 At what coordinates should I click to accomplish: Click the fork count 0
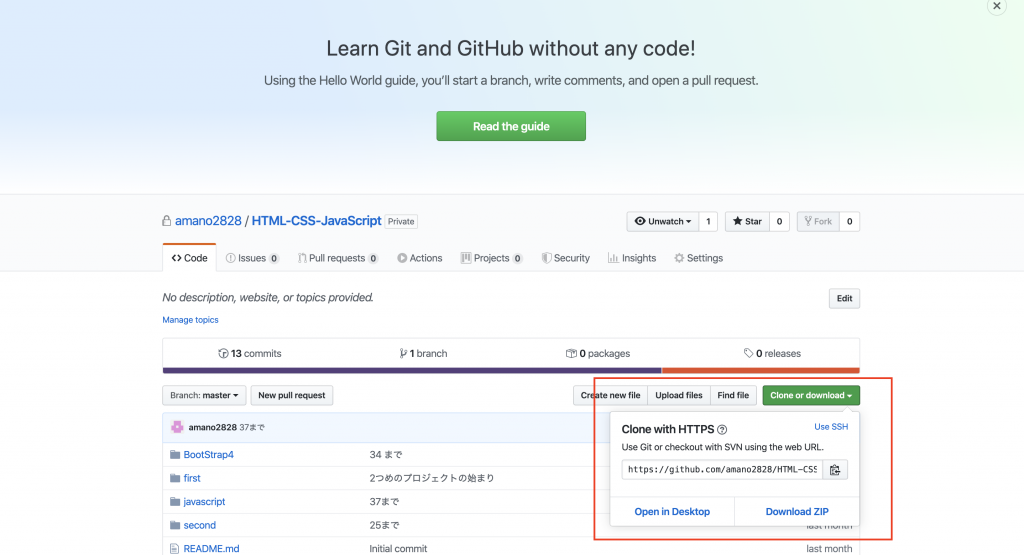850,221
